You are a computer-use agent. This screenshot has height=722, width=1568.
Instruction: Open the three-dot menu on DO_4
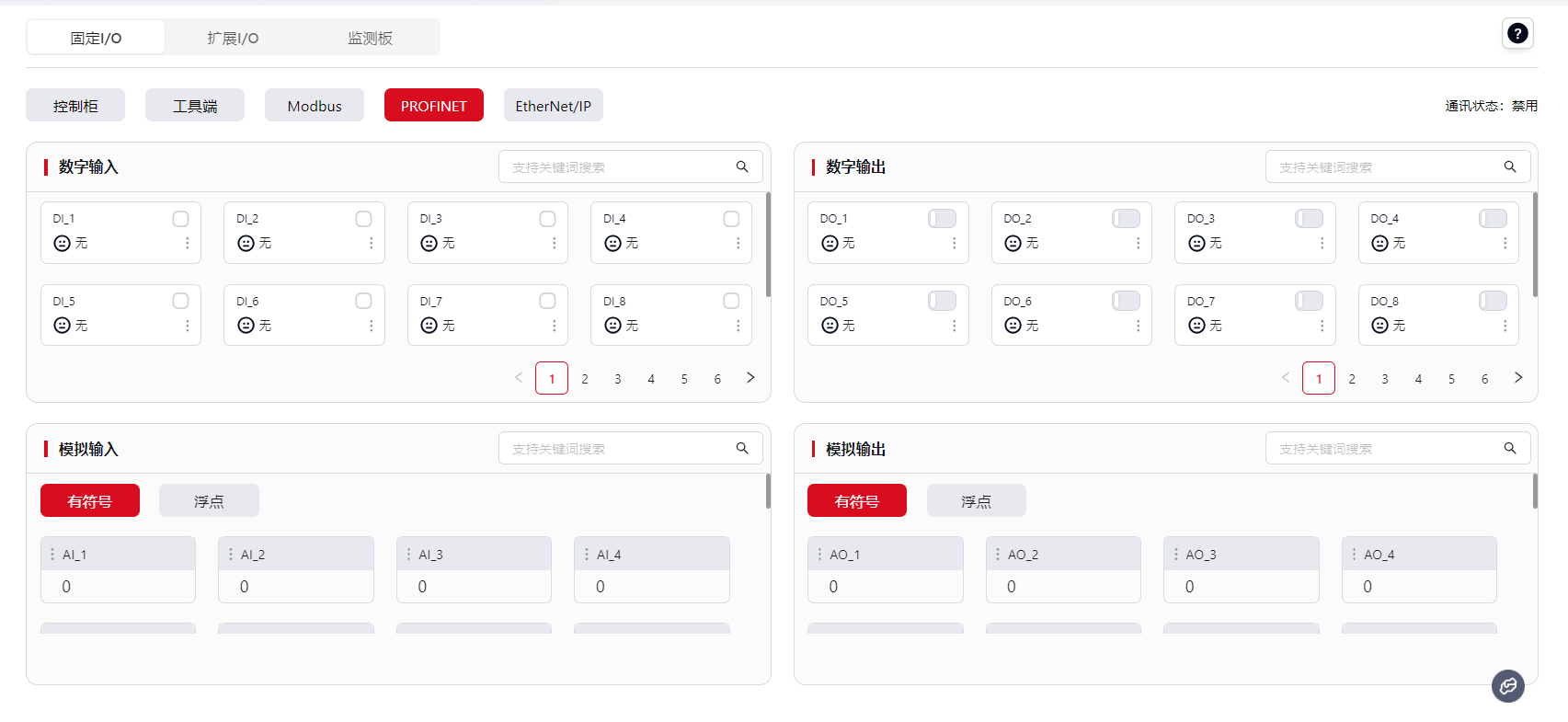tap(1505, 243)
